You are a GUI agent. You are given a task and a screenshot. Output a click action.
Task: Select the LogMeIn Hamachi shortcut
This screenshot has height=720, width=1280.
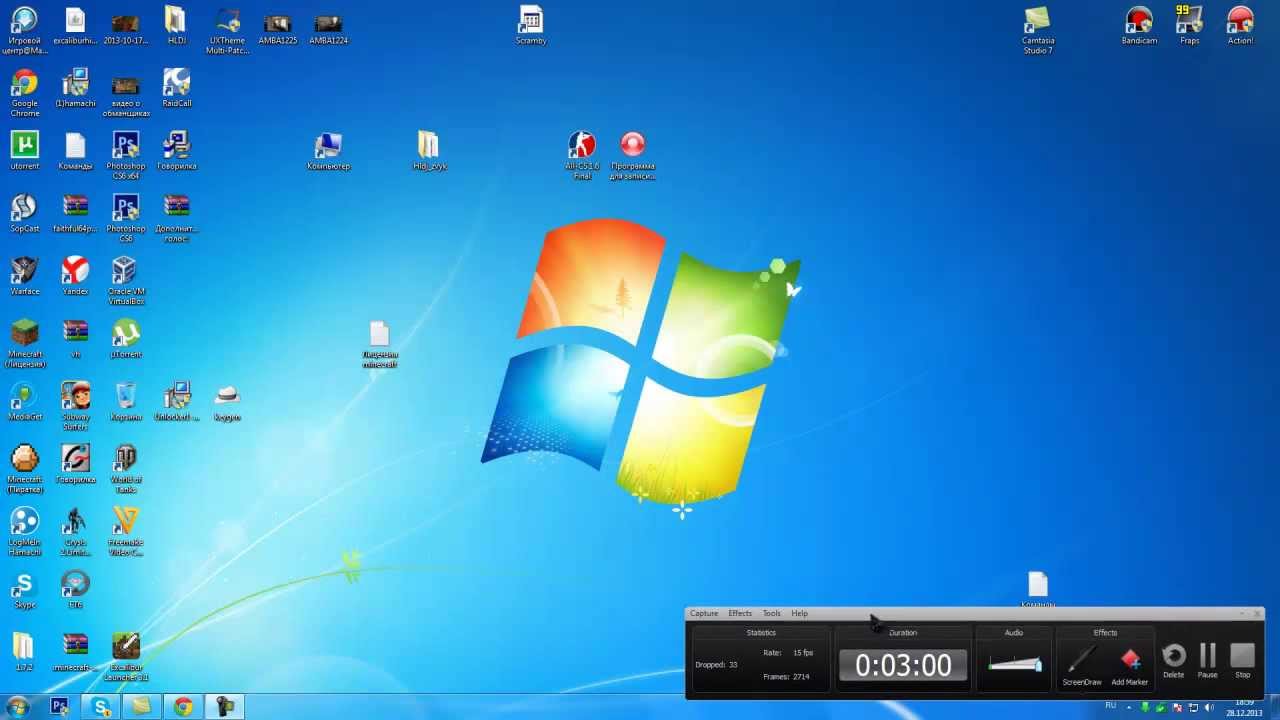click(x=24, y=532)
